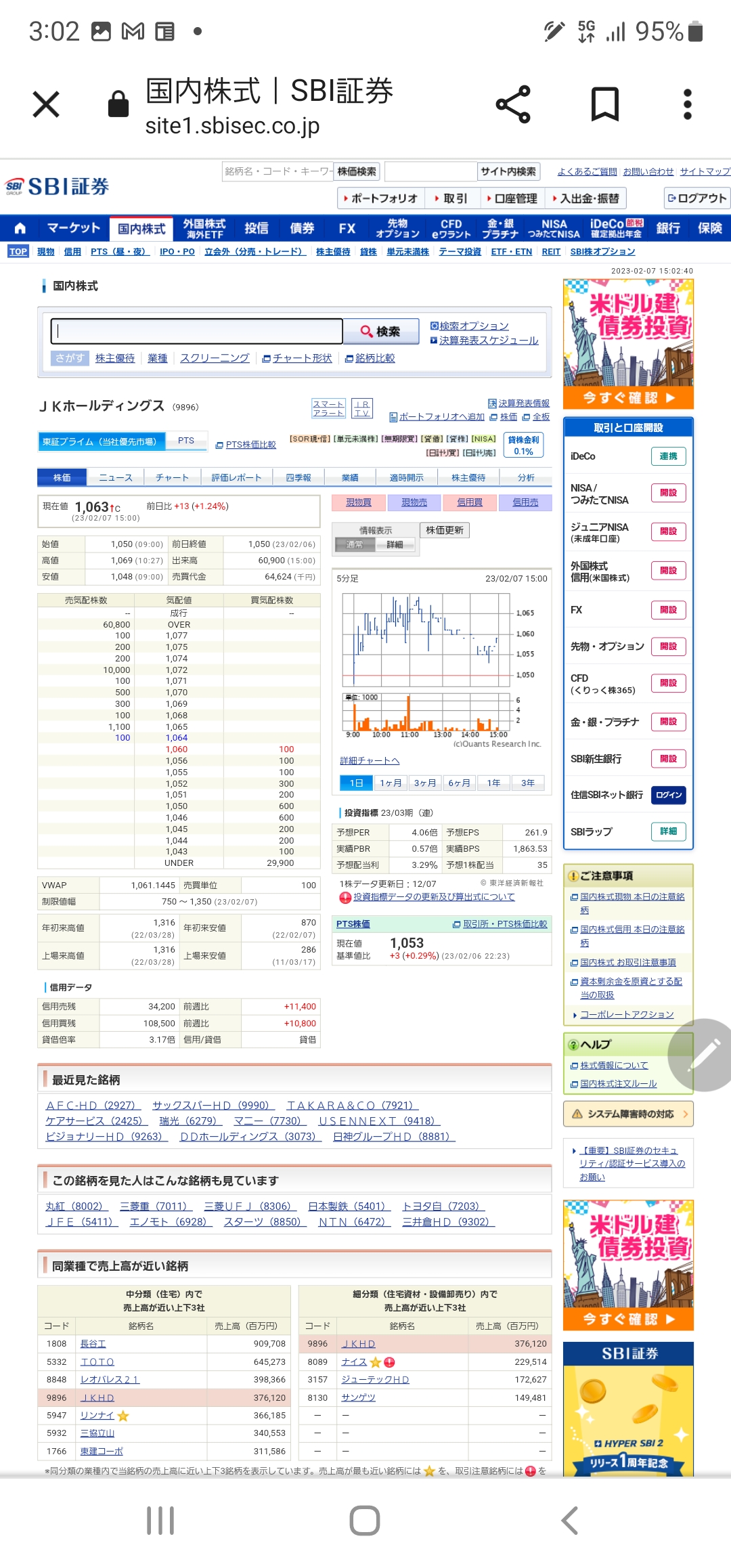Click the 検索 magnifier search button
Screen dimensions: 731x1568
coord(381,331)
